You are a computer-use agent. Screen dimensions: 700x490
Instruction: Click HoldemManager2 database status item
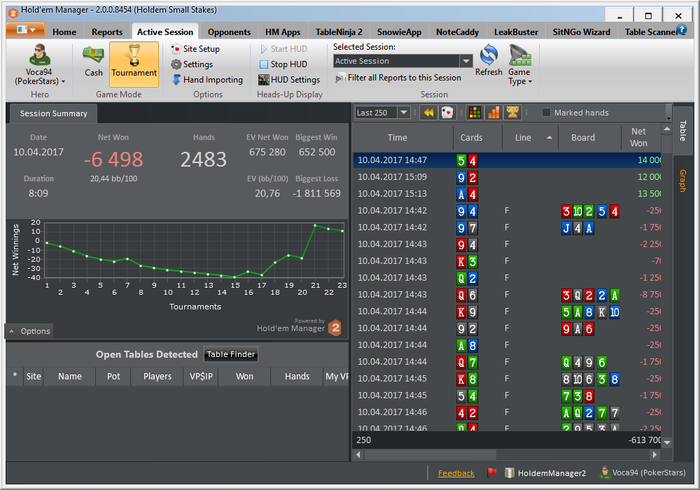(x=545, y=473)
